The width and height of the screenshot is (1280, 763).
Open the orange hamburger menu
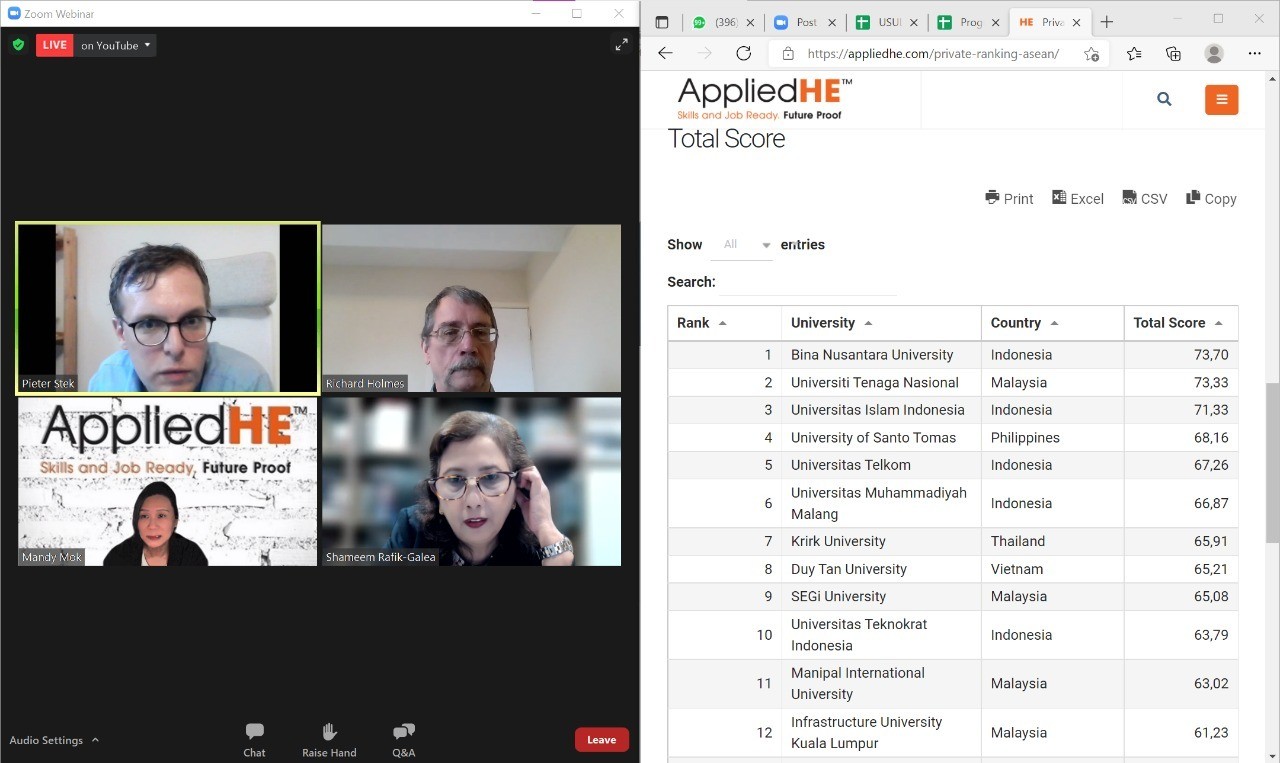click(x=1222, y=99)
